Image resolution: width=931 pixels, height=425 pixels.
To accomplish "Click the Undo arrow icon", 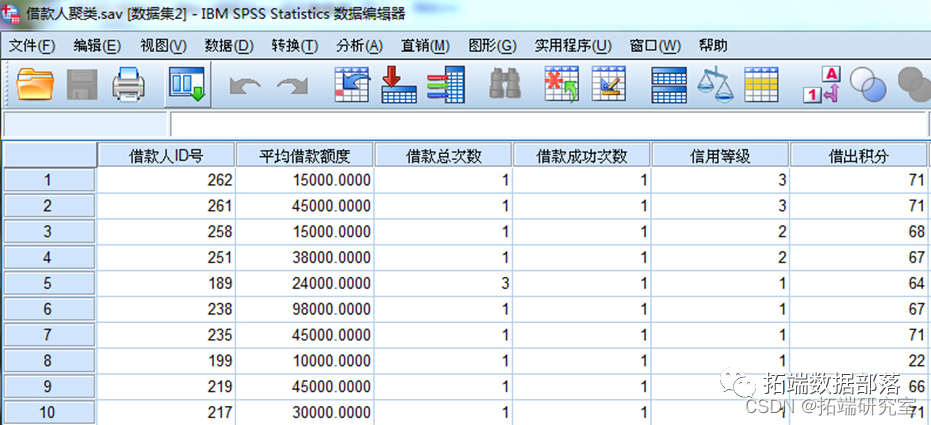I will tap(245, 85).
